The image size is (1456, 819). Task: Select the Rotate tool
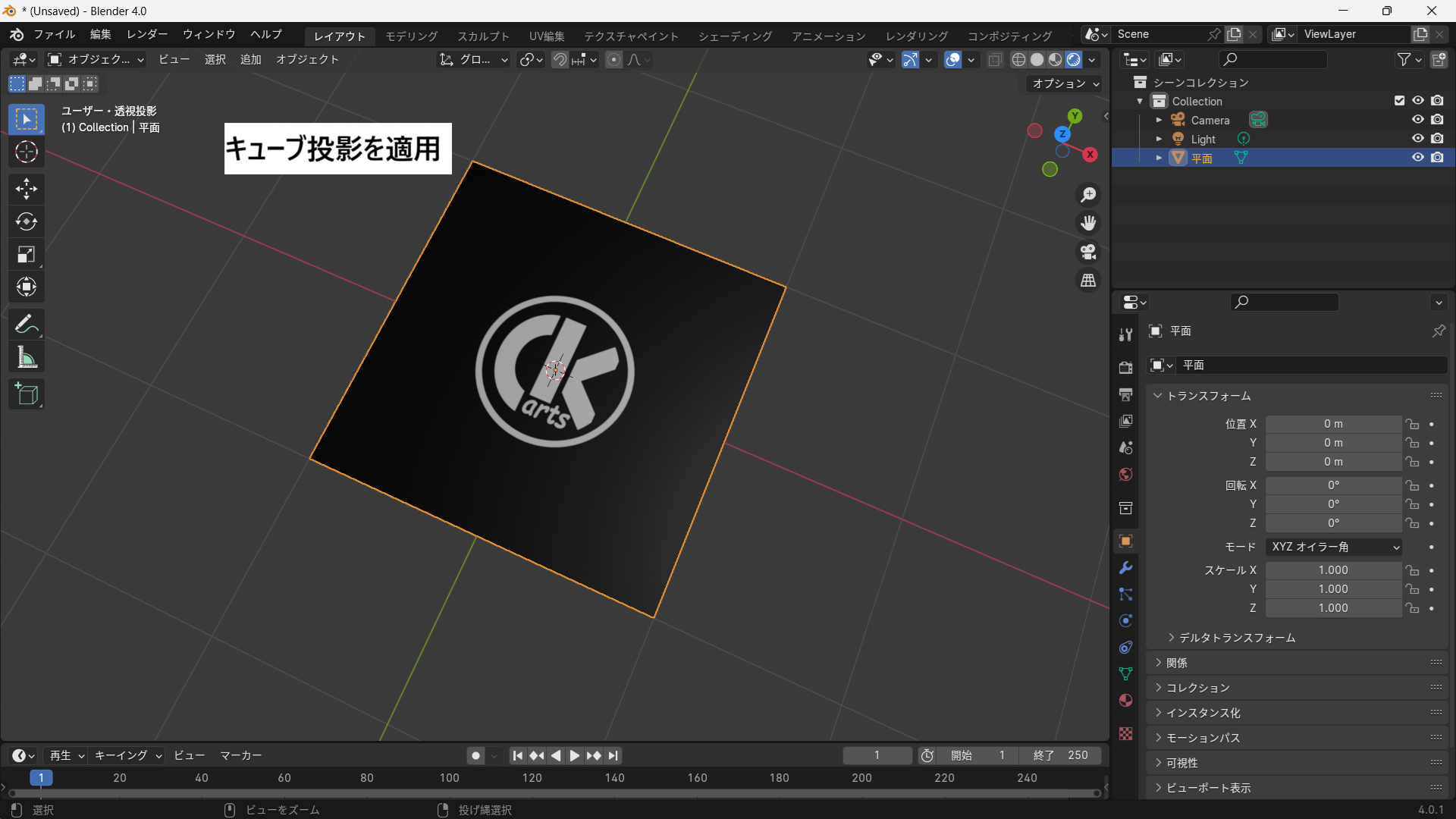(27, 221)
